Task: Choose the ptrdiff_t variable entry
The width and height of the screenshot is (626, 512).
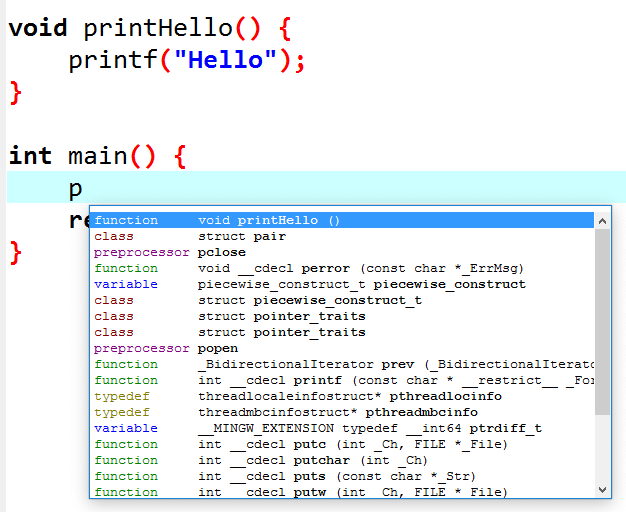Action: tap(342, 428)
